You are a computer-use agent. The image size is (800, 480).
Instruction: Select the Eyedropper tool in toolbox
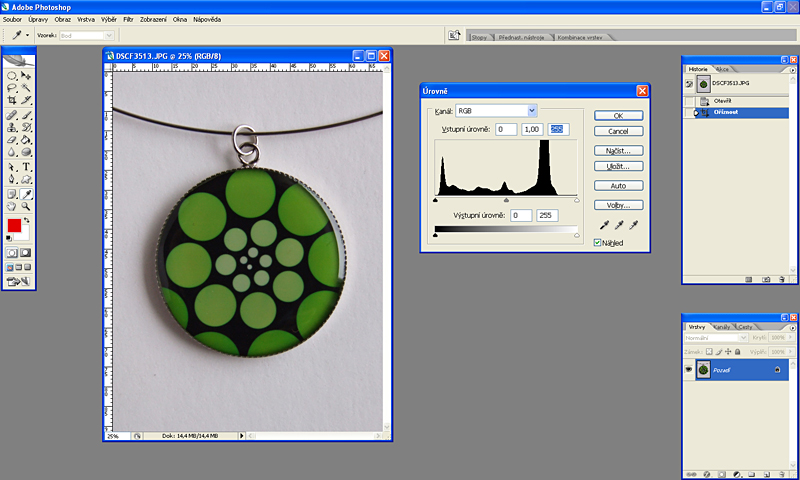tap(27, 193)
